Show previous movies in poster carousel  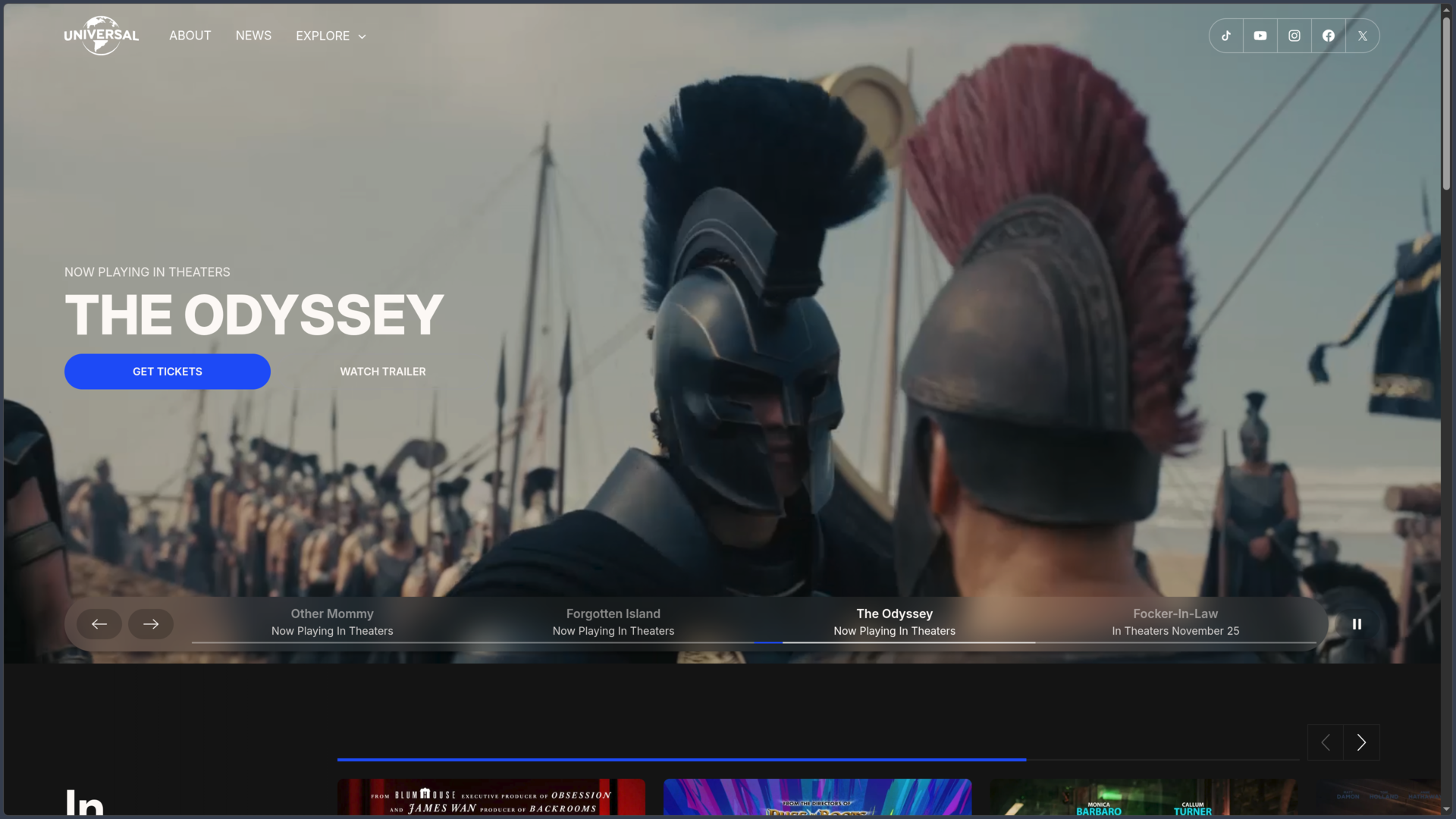[x=1326, y=742]
